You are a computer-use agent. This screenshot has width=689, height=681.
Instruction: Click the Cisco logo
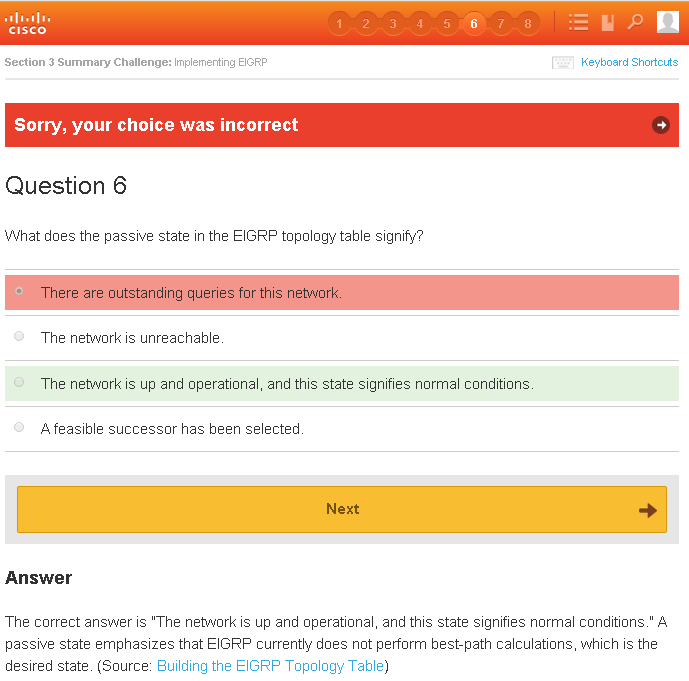pyautogui.click(x=27, y=22)
